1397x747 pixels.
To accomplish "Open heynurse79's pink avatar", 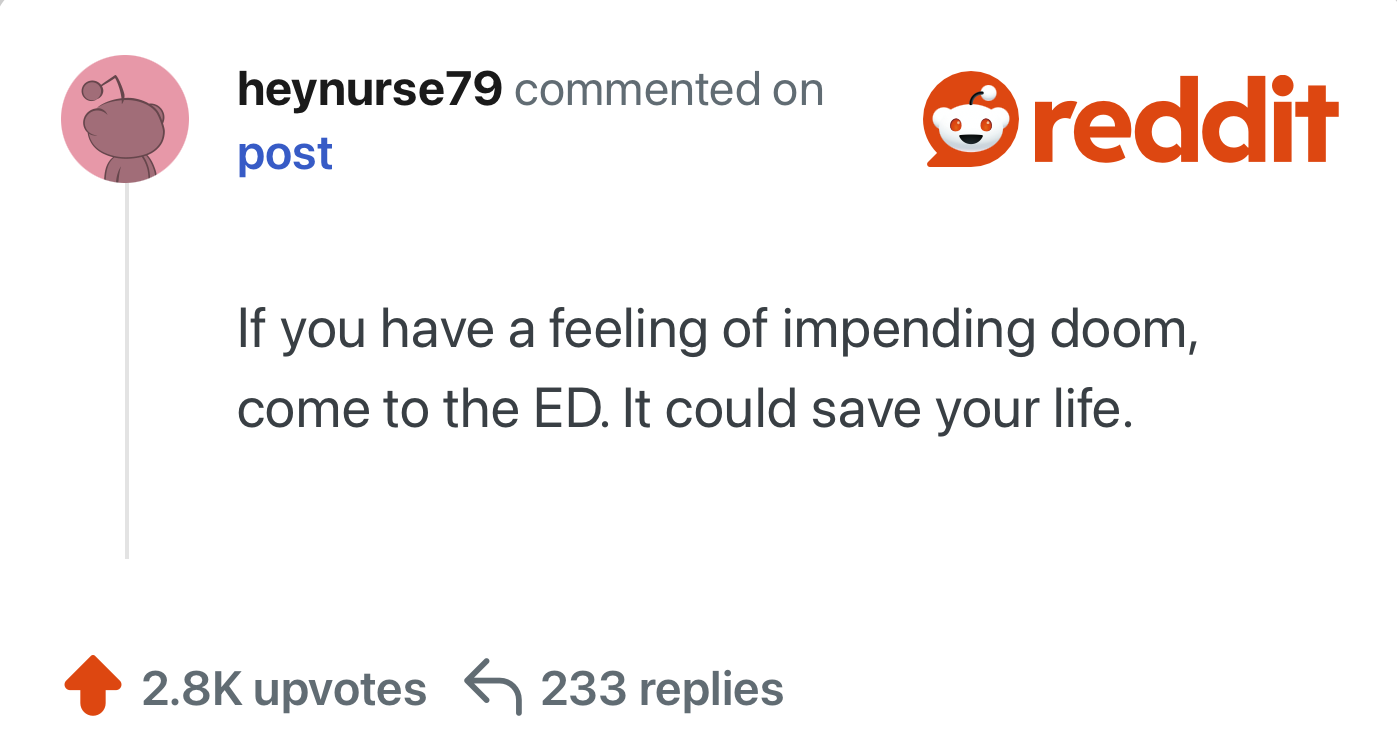I will [x=125, y=119].
